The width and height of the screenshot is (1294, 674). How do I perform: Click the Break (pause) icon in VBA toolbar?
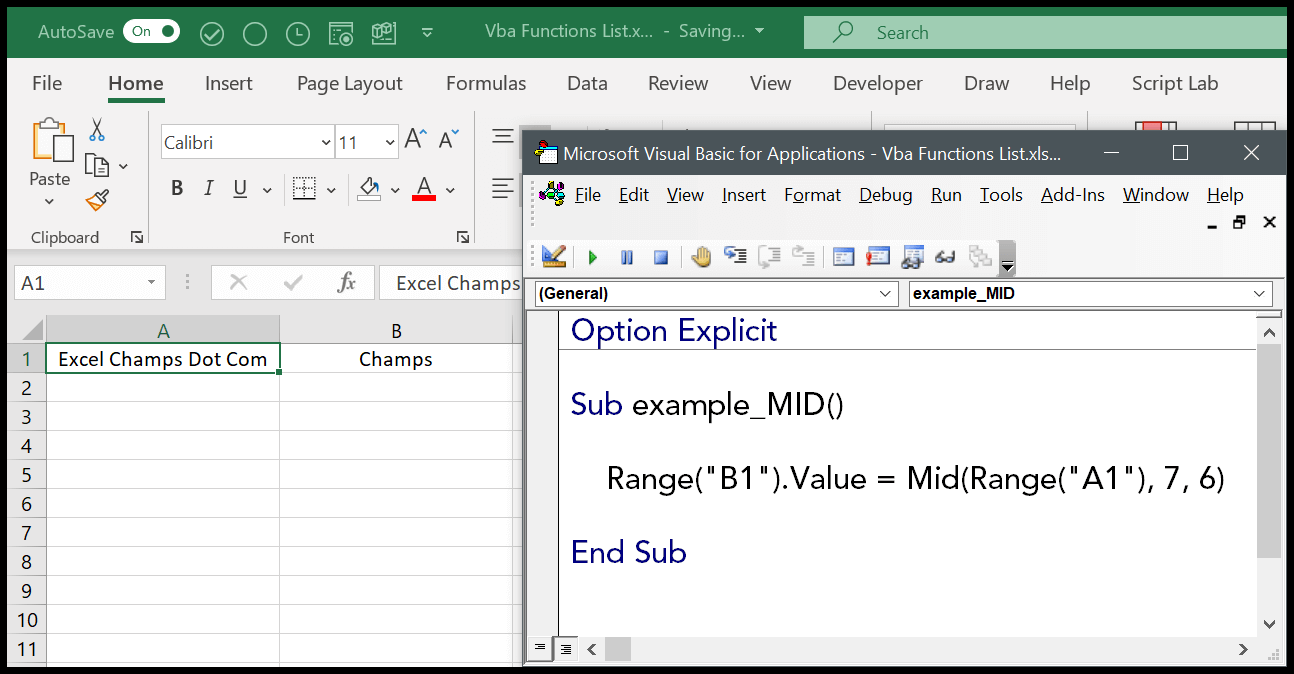pyautogui.click(x=627, y=258)
